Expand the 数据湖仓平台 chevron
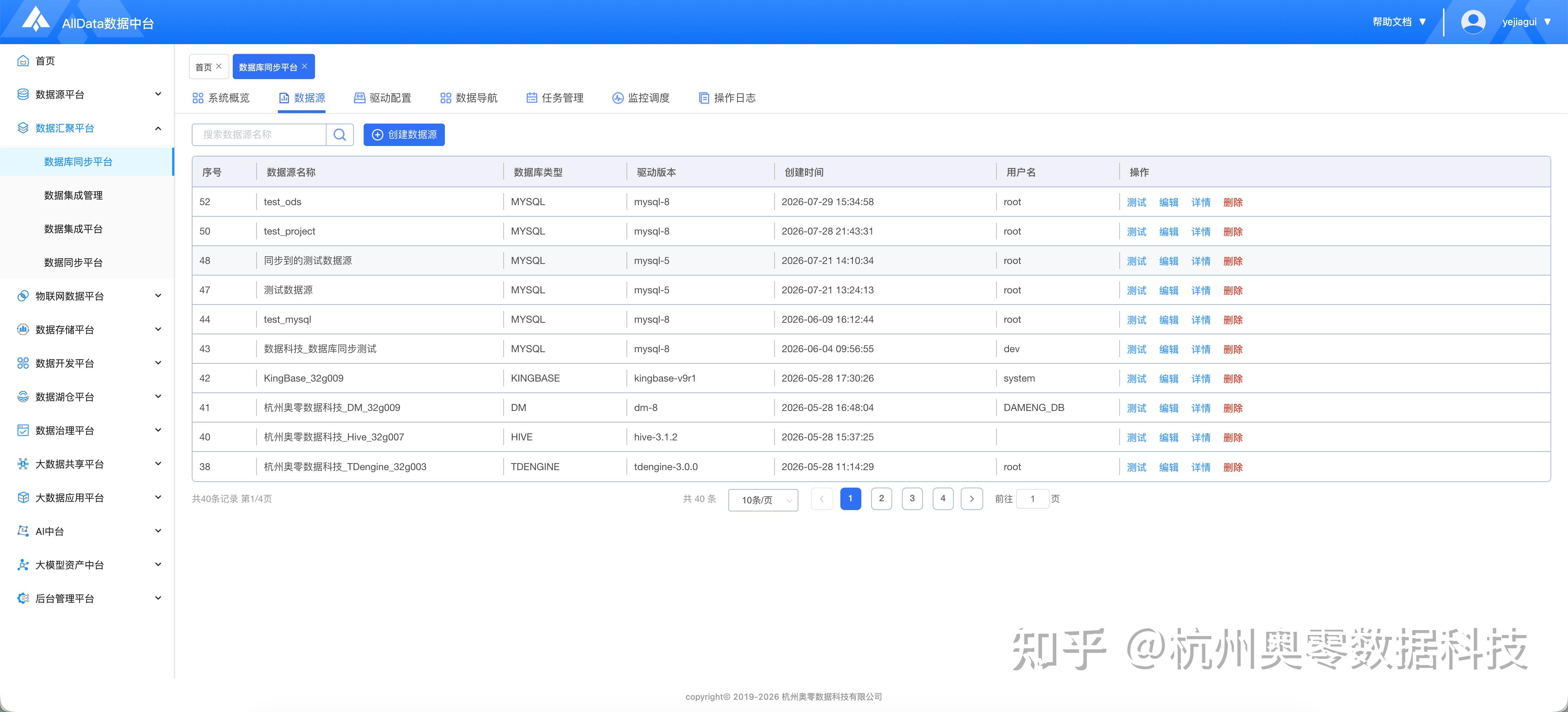This screenshot has height=712, width=1568. [x=158, y=397]
